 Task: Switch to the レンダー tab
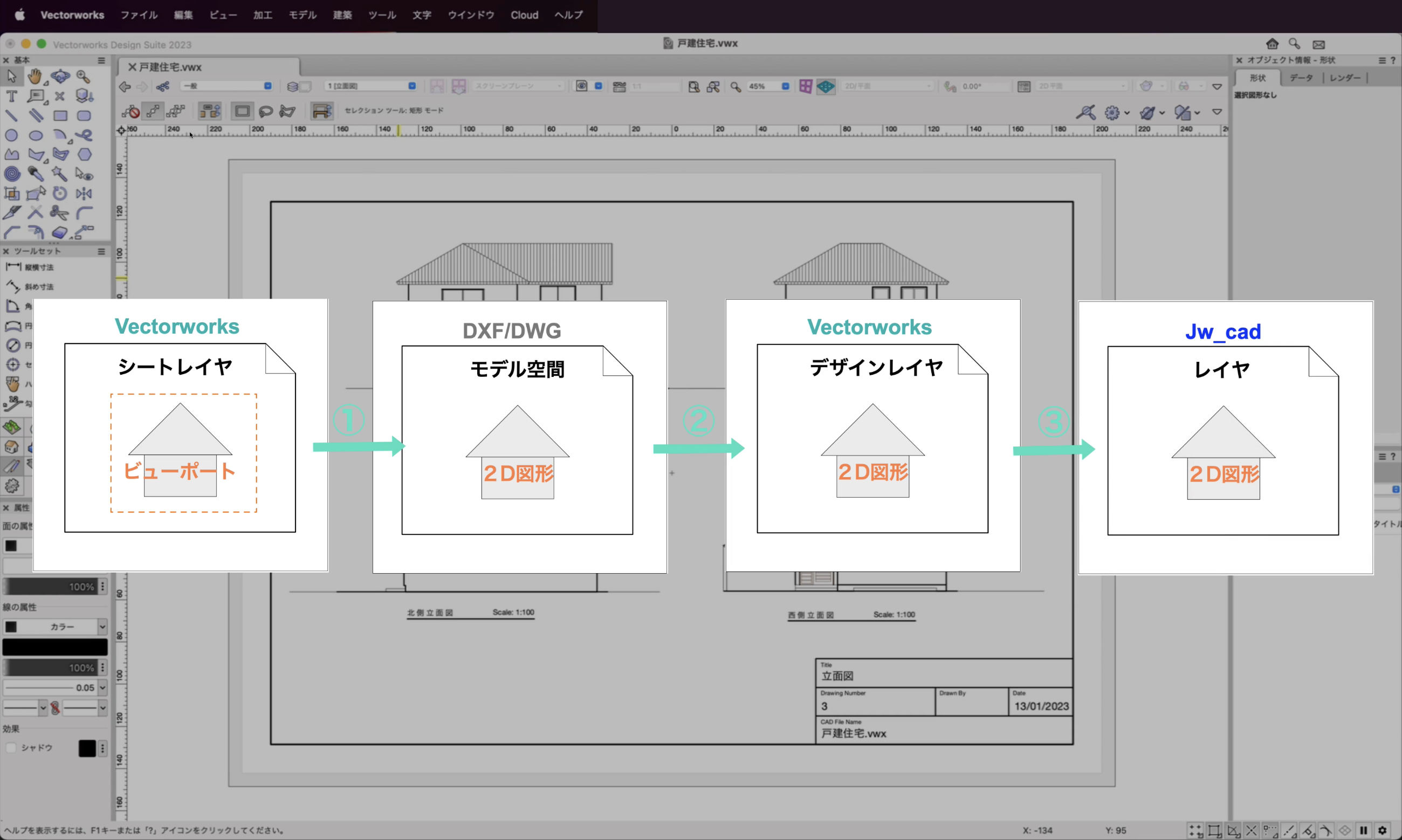(x=1345, y=78)
